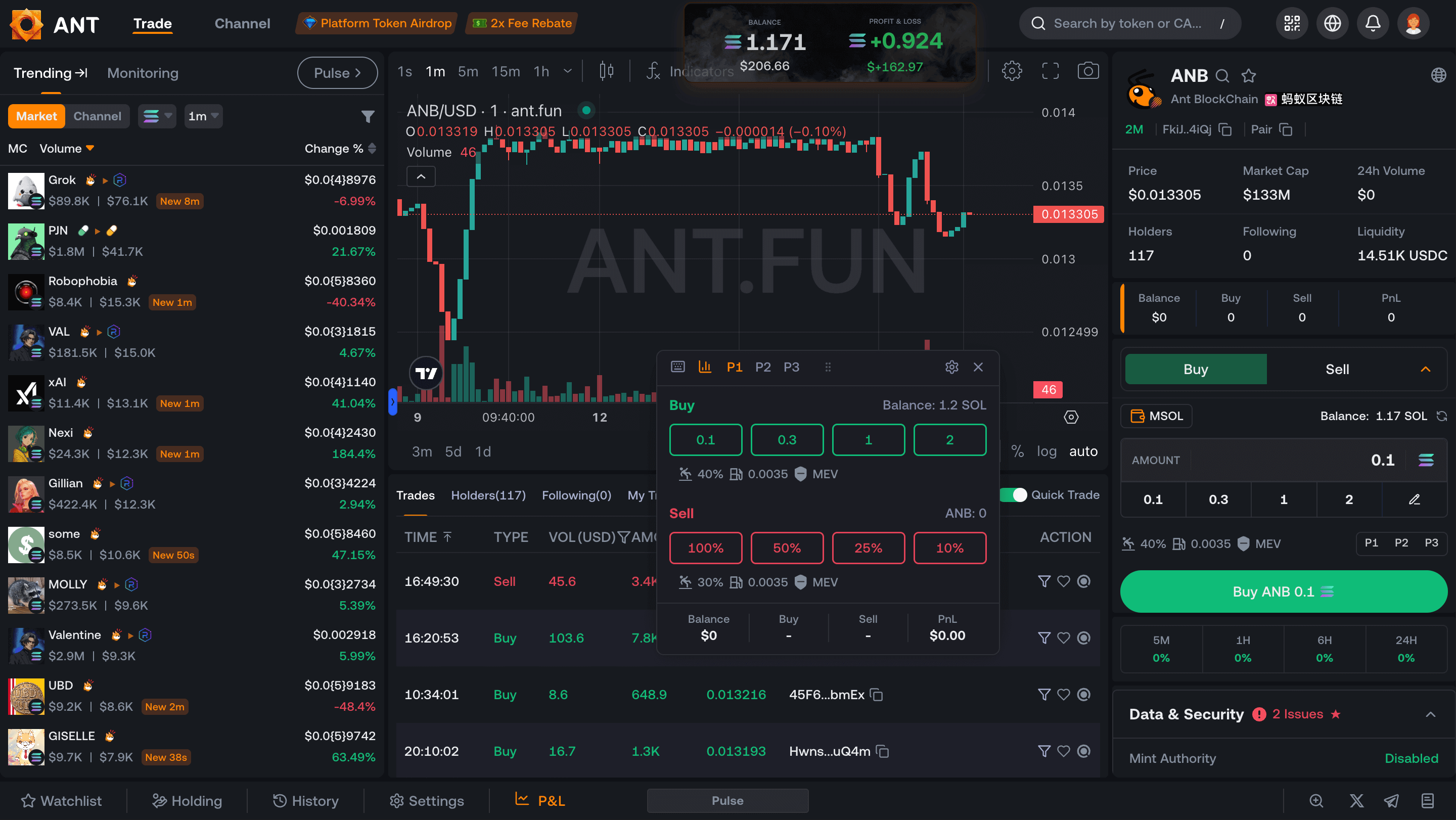1456x820 pixels.
Task: Click the AMOUNT input field
Action: [1284, 460]
